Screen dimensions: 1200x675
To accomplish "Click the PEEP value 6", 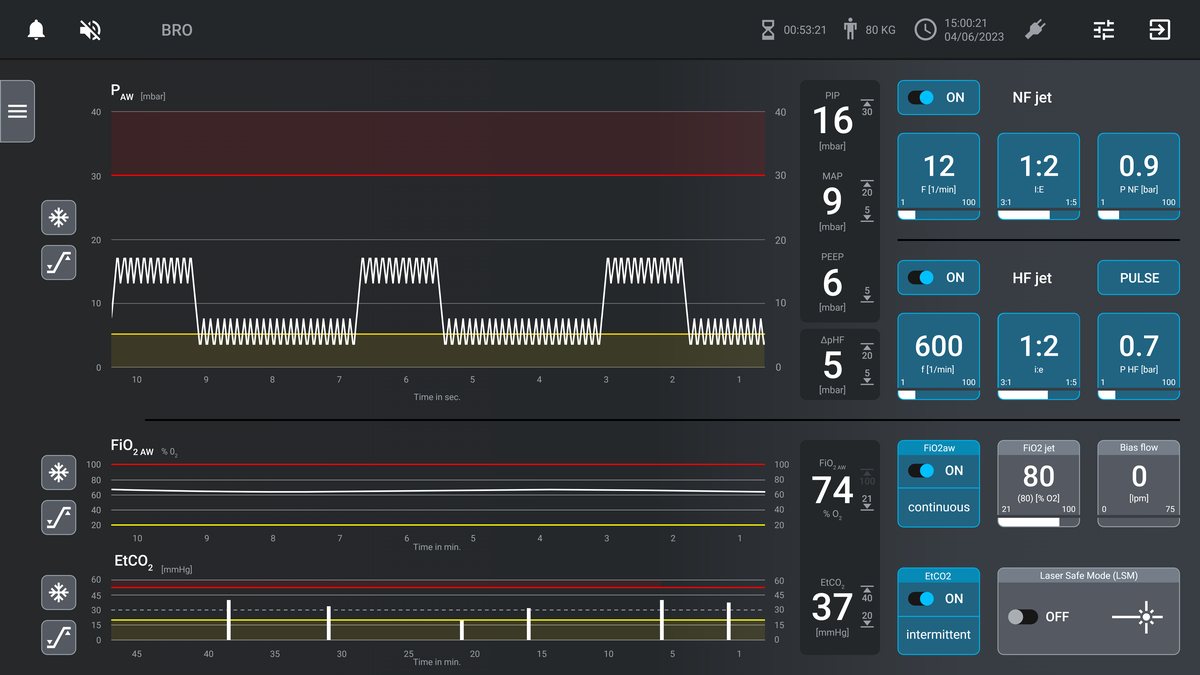I will [832, 283].
